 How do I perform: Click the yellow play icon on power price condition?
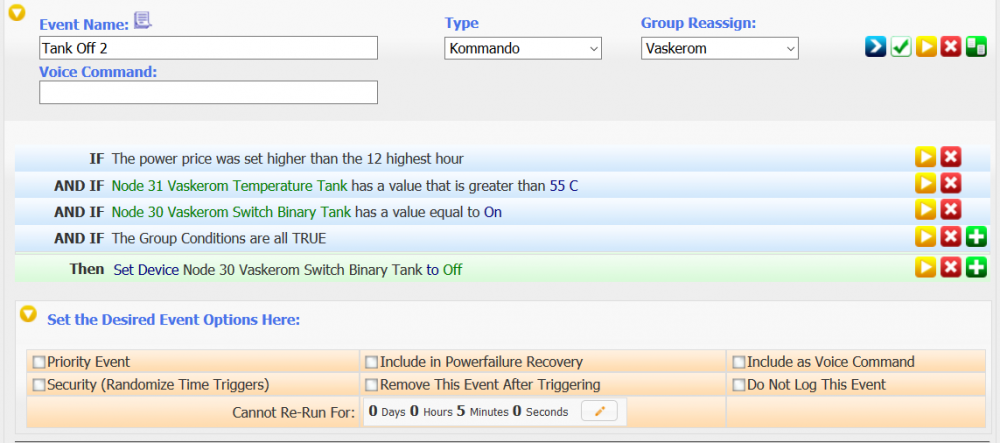tap(926, 158)
